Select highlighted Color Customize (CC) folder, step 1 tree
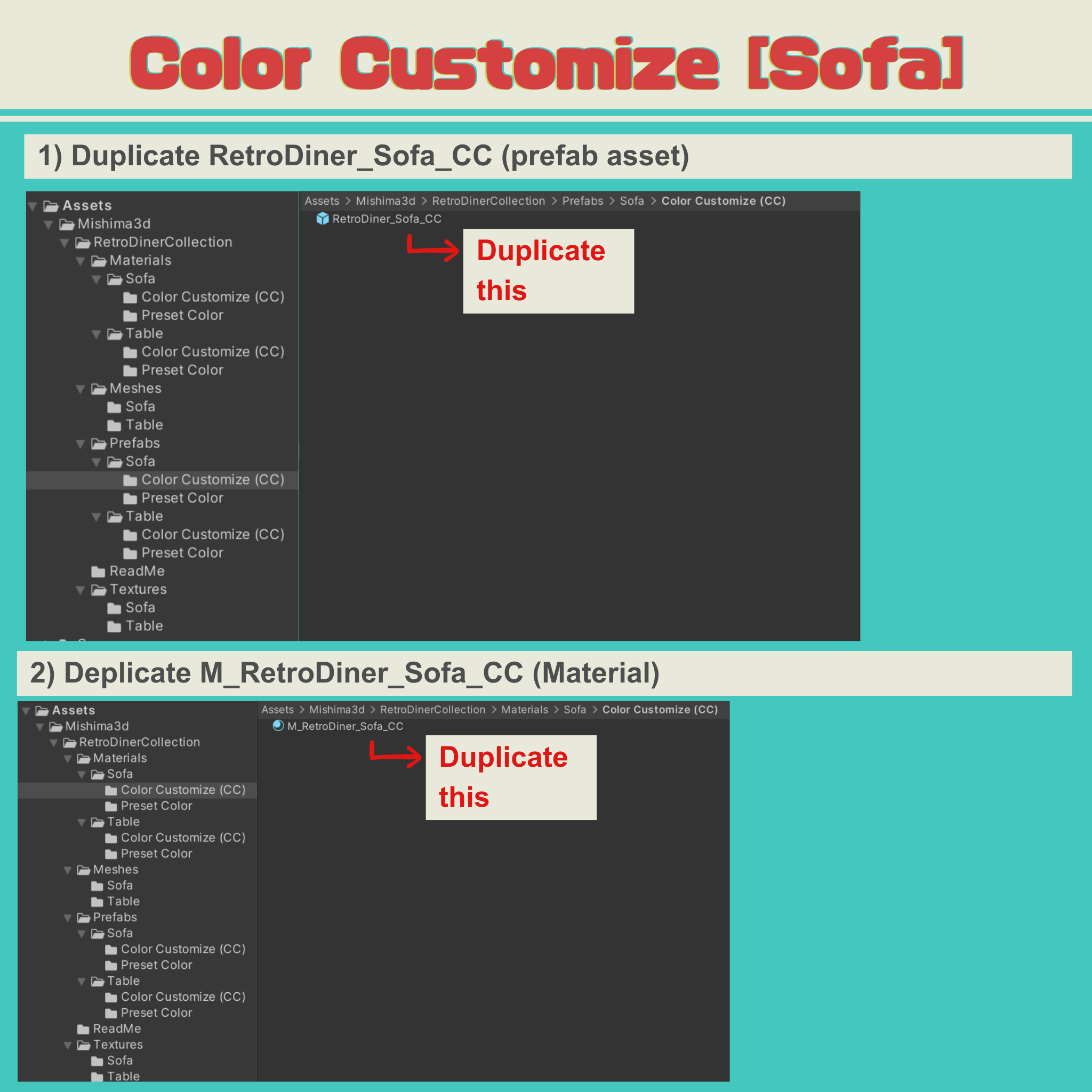This screenshot has height=1092, width=1092. [162, 480]
